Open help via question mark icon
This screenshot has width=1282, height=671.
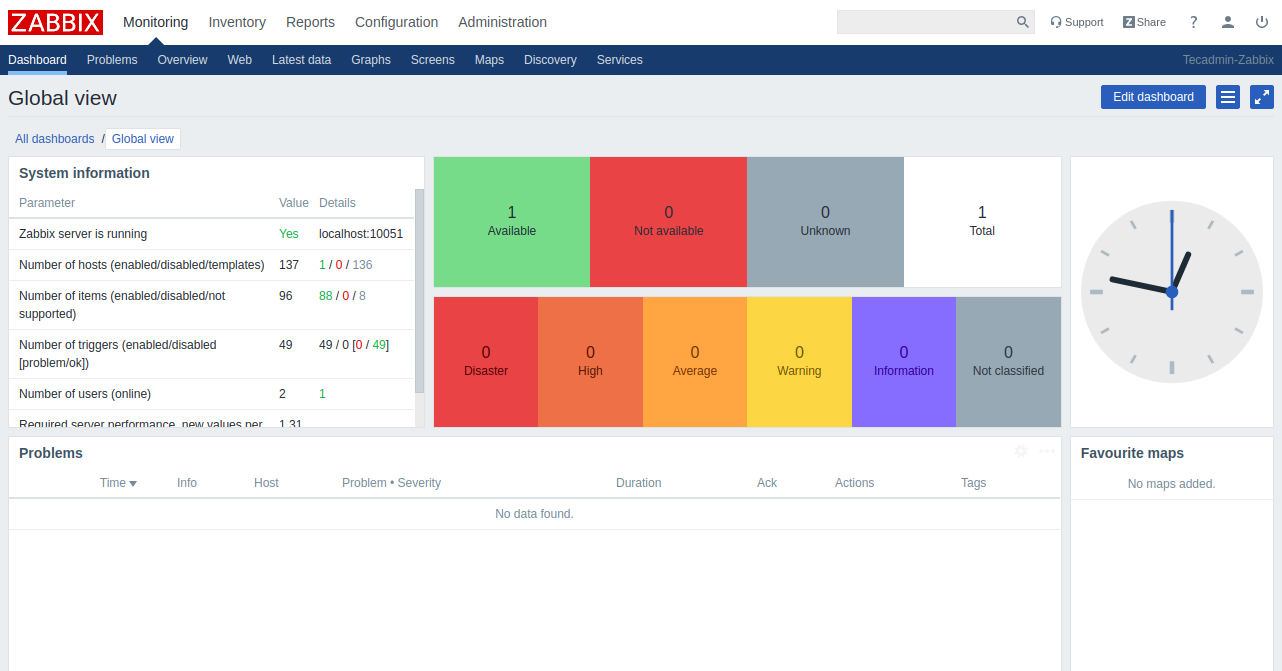[x=1193, y=22]
